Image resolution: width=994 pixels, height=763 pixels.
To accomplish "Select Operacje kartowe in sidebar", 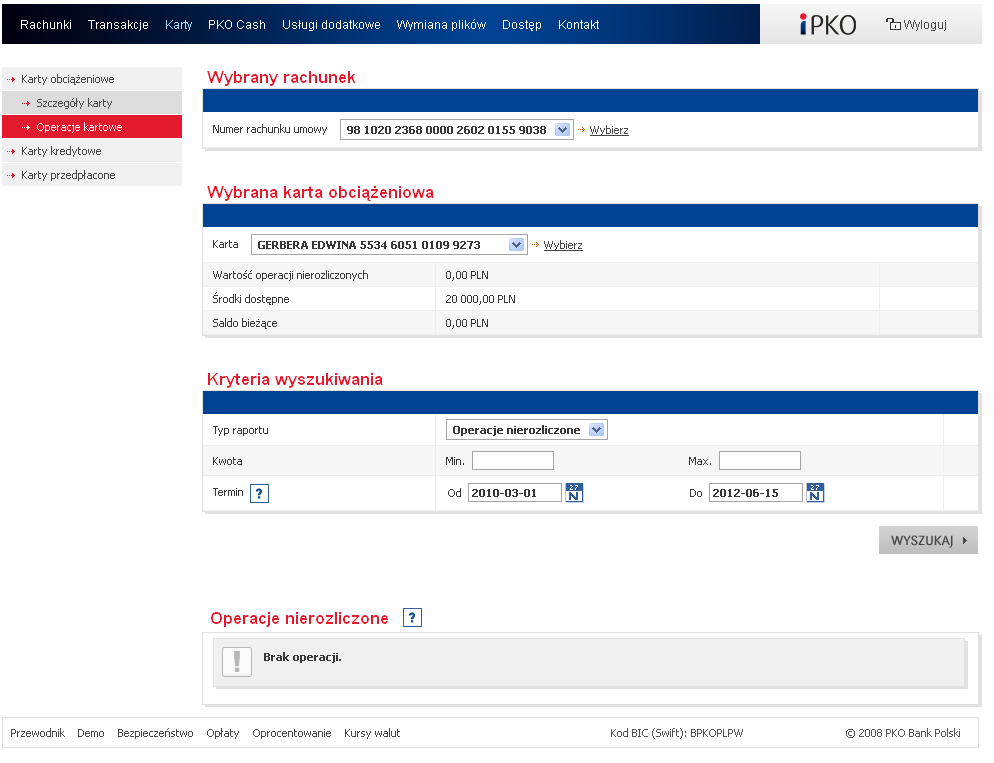I will point(92,127).
